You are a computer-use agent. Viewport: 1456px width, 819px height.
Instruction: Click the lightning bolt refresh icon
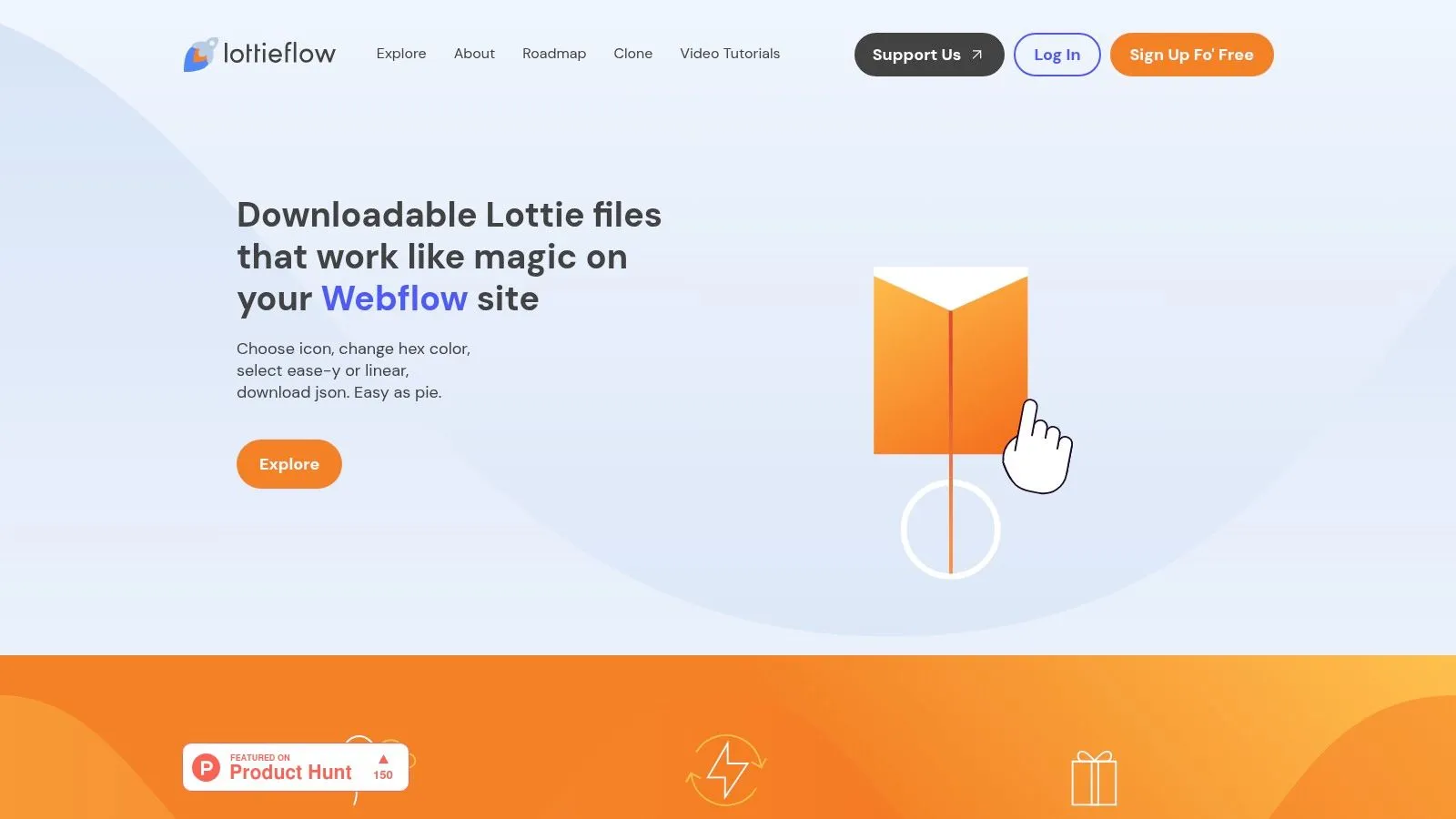point(726,770)
